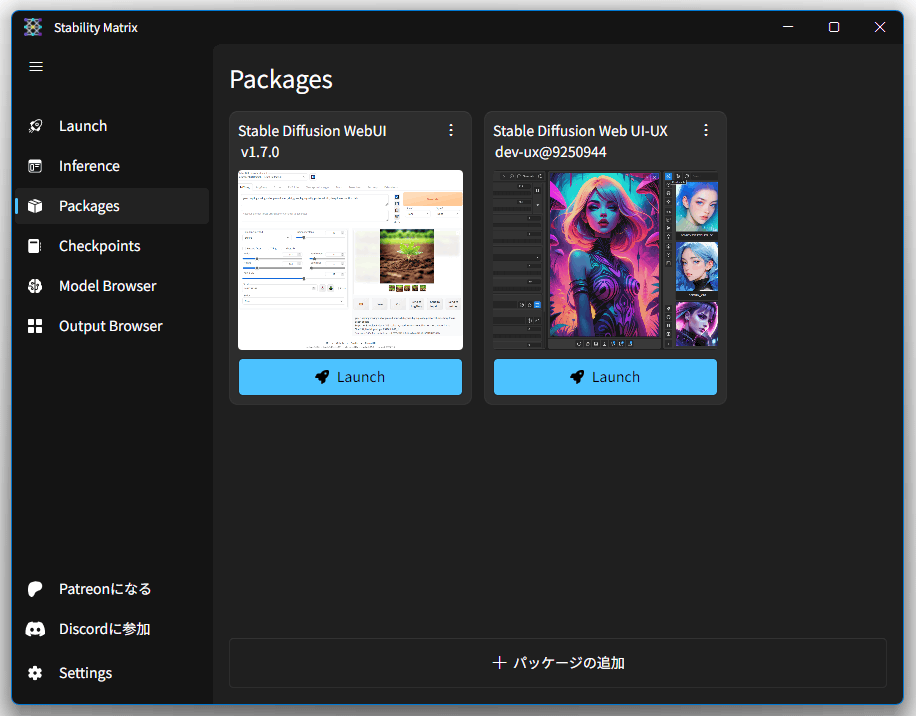The height and width of the screenshot is (716, 916).
Task: Click the Stable Diffusion WebUI card title
Action: (x=312, y=131)
